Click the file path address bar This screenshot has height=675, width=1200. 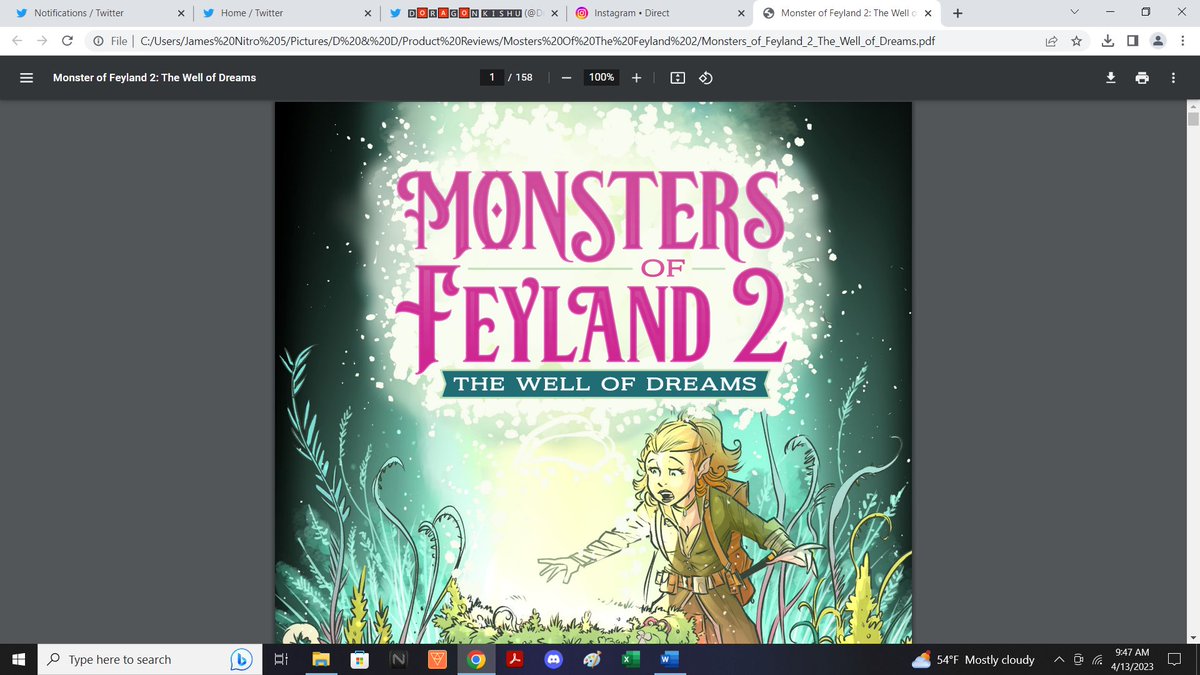click(x=537, y=41)
